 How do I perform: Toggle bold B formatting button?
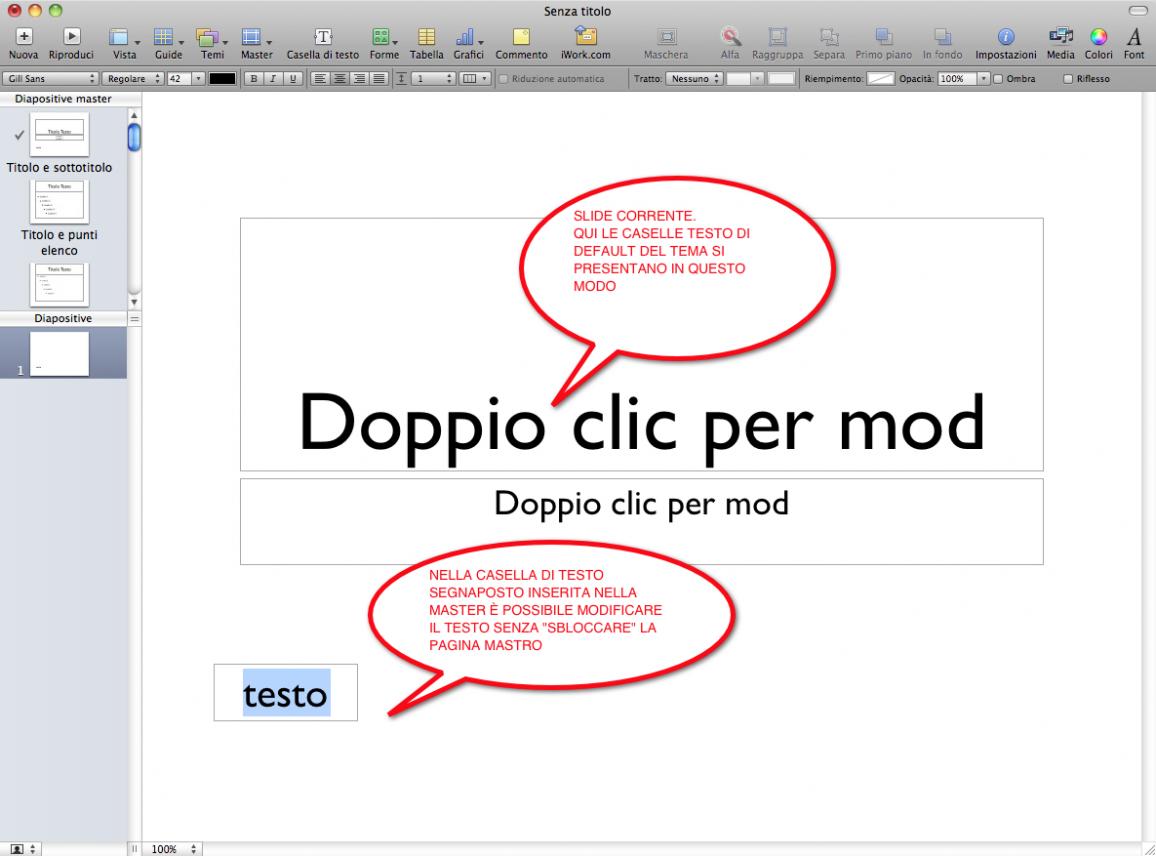point(254,78)
